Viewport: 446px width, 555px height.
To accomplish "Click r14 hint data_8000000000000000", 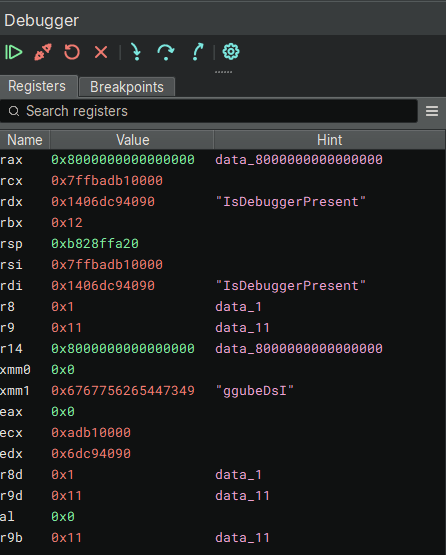I will pyautogui.click(x=299, y=349).
